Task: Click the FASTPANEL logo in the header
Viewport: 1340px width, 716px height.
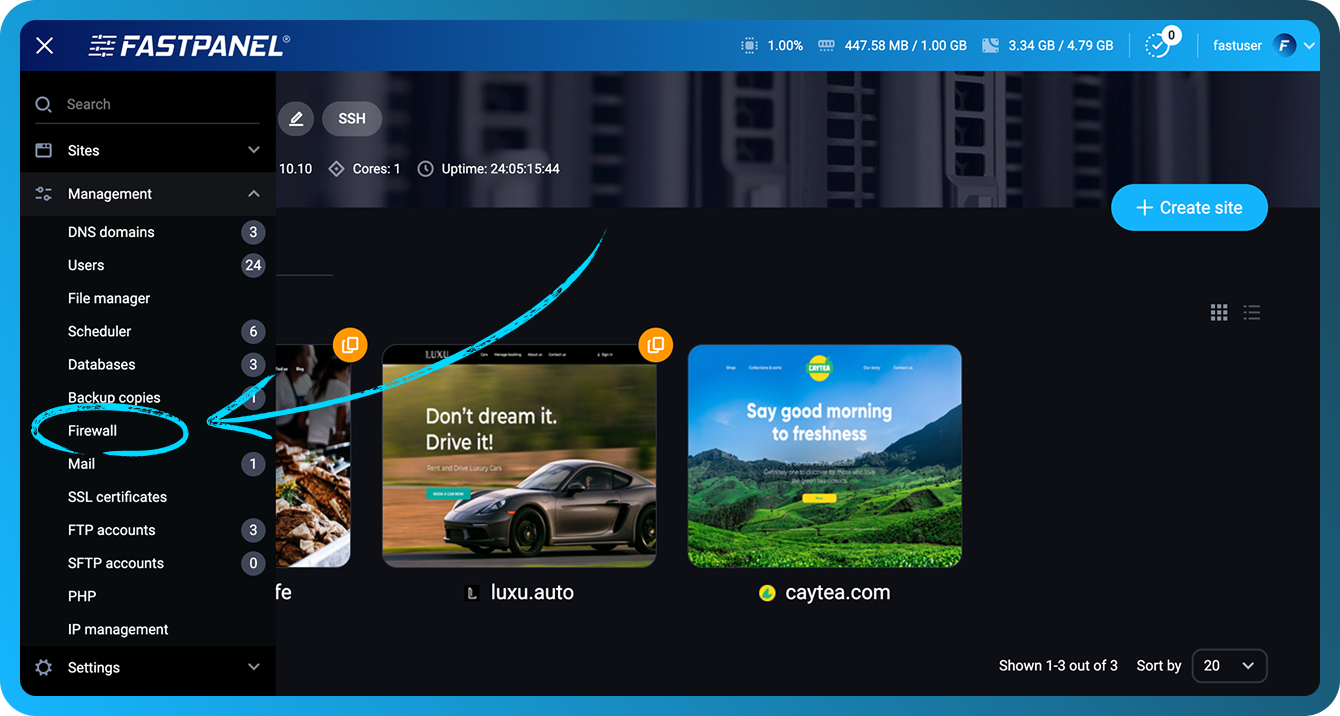Action: tap(188, 45)
